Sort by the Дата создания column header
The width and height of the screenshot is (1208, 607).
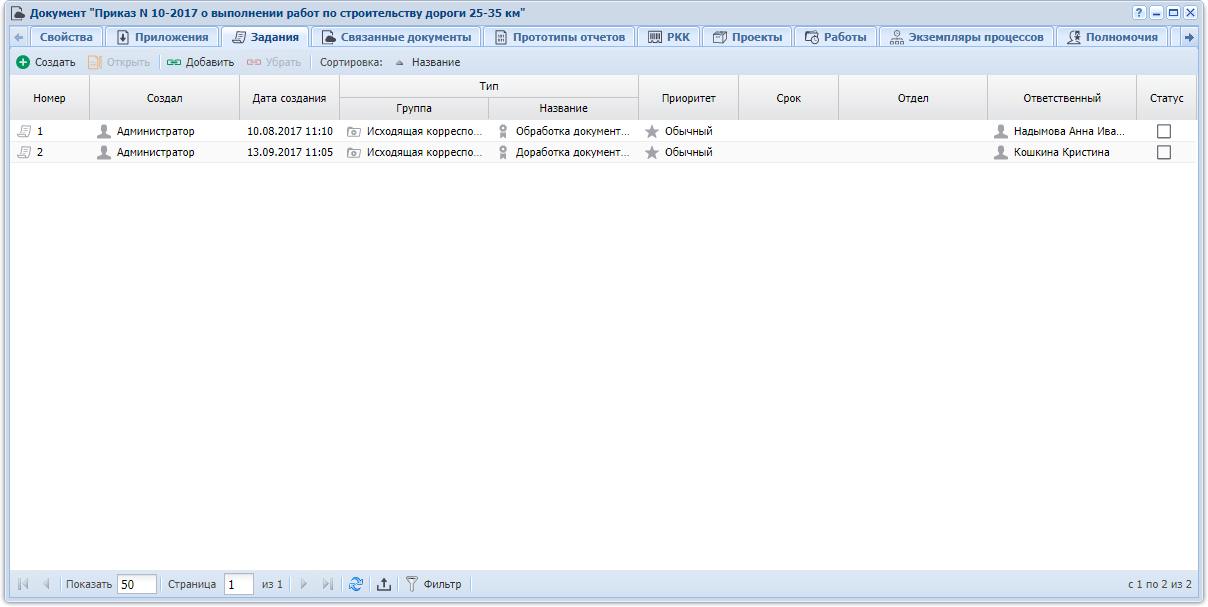pyautogui.click(x=289, y=98)
